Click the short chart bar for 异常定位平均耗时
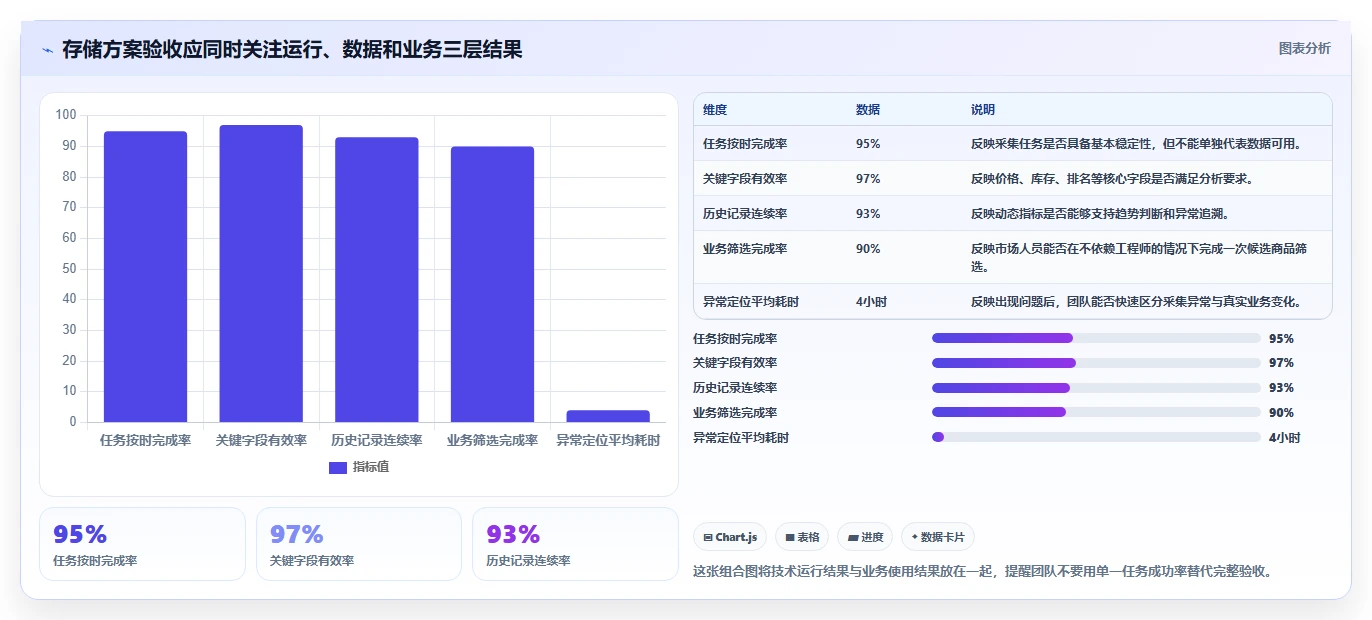 pyautogui.click(x=608, y=416)
